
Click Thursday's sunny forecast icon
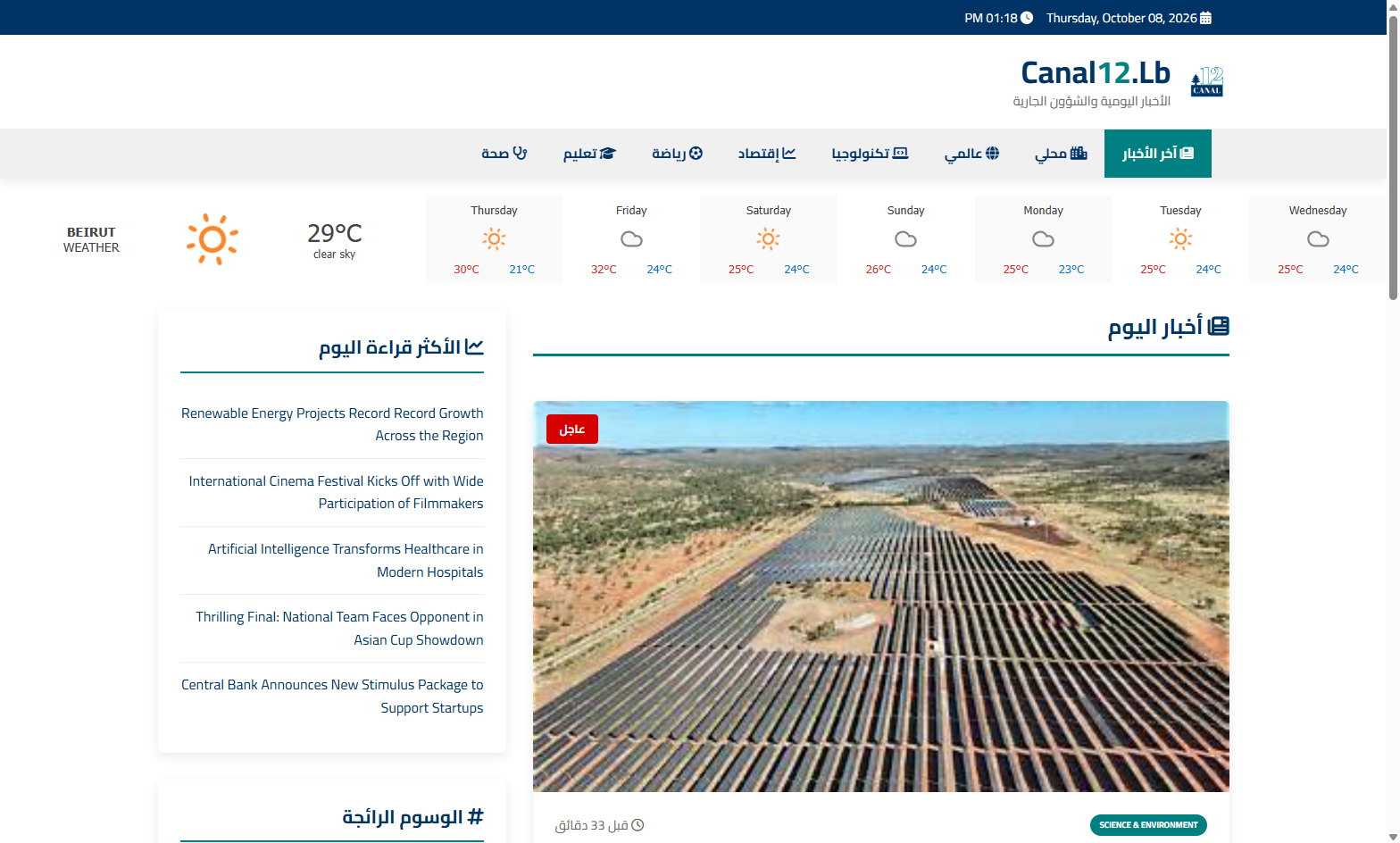494,238
